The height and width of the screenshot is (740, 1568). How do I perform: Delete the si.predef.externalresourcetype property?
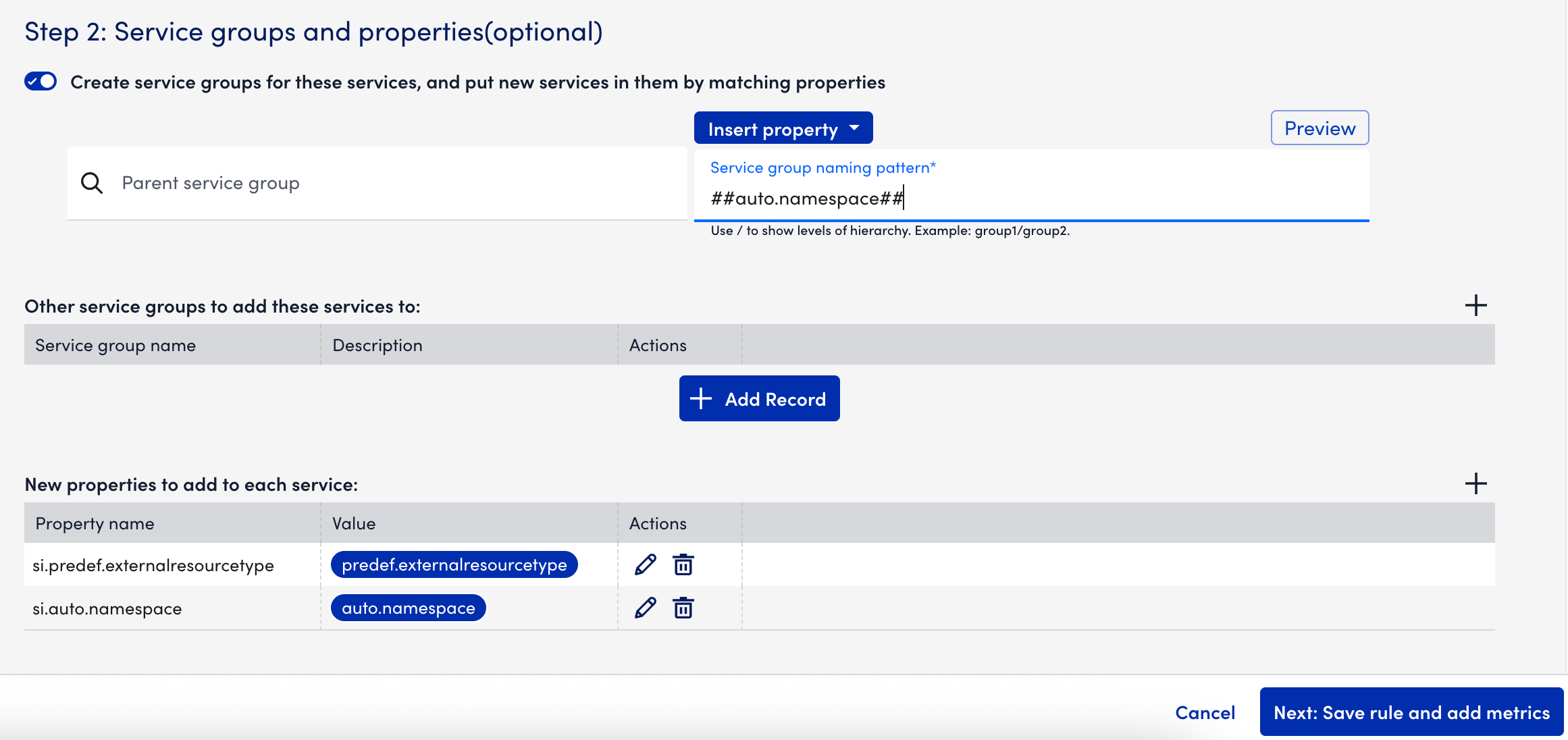(x=683, y=564)
